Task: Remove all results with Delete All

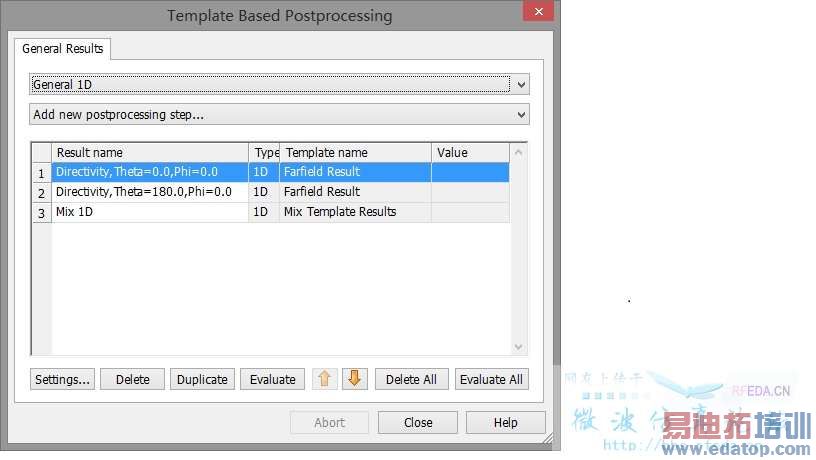Action: pyautogui.click(x=411, y=380)
